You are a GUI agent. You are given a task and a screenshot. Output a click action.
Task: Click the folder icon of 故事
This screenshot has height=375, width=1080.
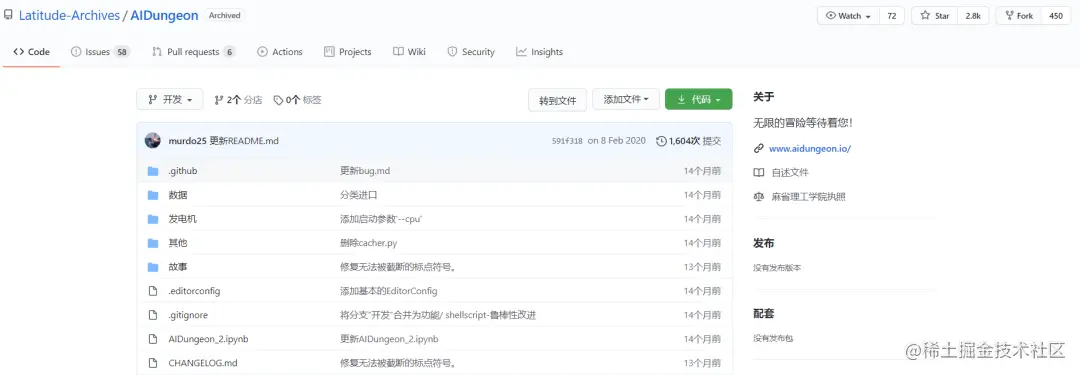pos(153,267)
